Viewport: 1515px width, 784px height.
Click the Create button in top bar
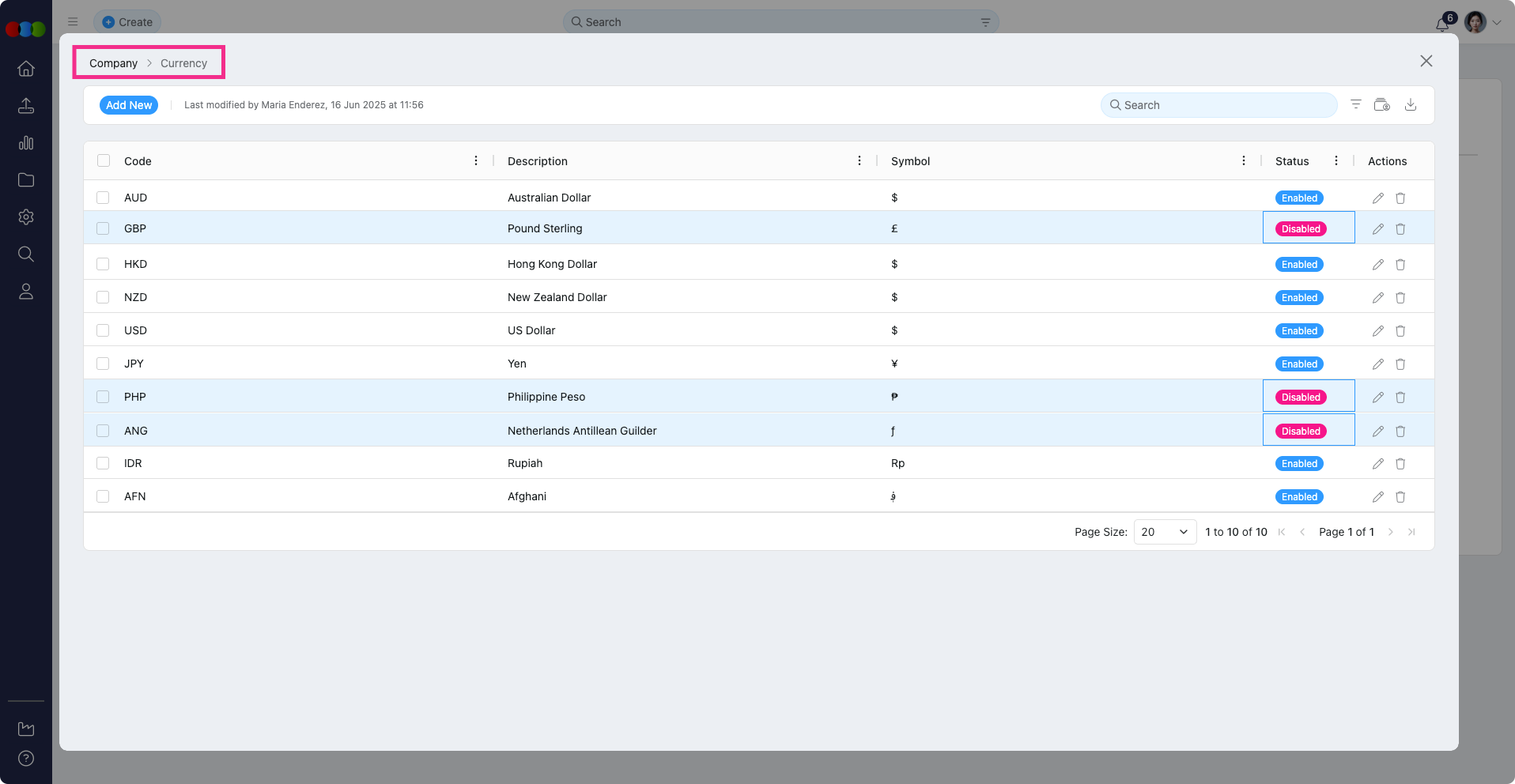coord(127,22)
